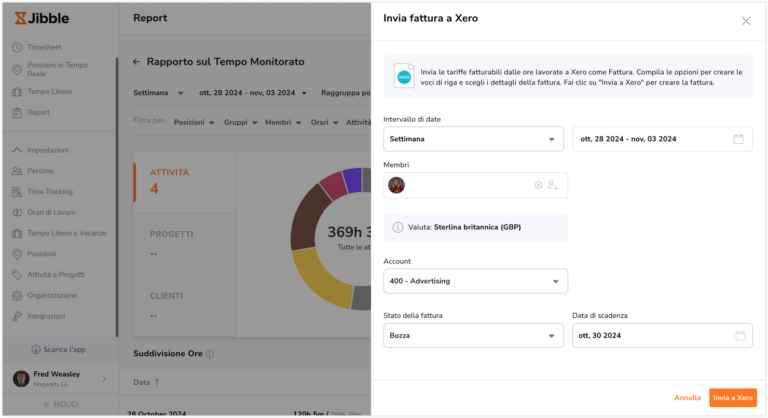Click the dark brown donut chart segment
The height and width of the screenshot is (418, 768).
308,218
